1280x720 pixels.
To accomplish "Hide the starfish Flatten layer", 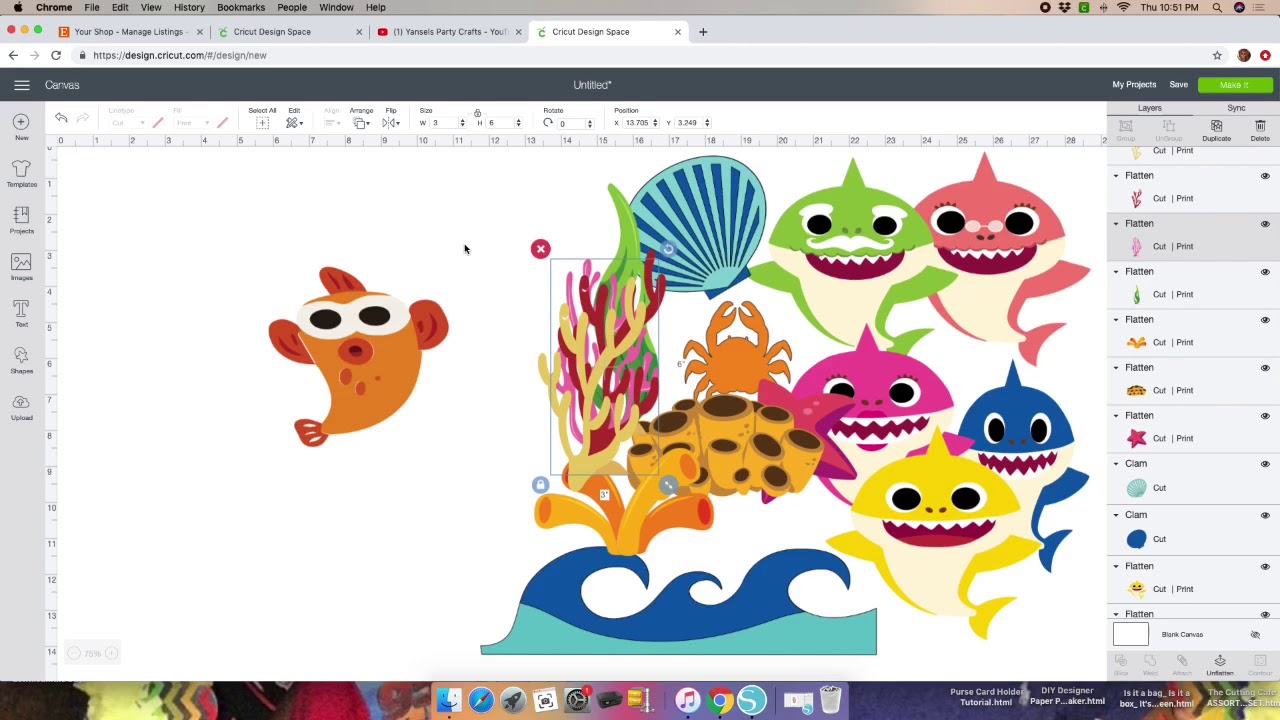I will pos(1265,416).
